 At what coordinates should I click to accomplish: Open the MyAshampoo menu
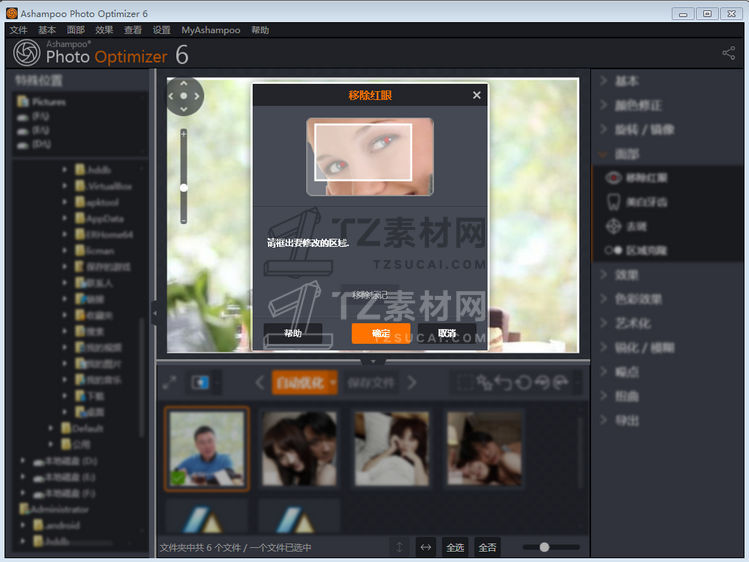(x=211, y=30)
